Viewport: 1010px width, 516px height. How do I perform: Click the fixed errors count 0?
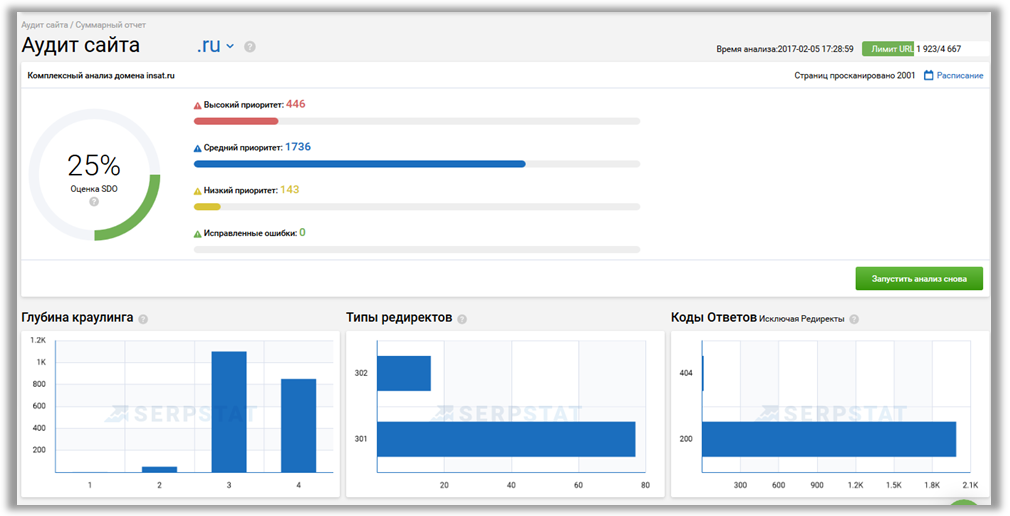(303, 233)
